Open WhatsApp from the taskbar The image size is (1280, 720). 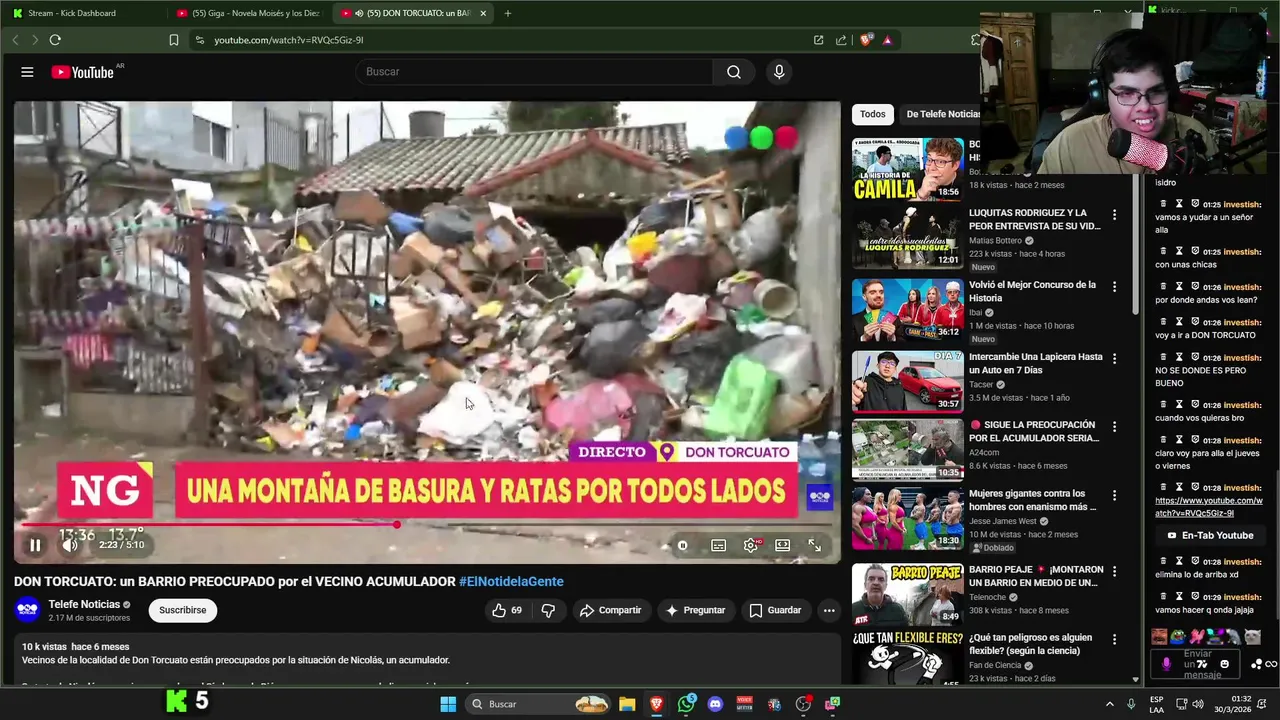[686, 704]
